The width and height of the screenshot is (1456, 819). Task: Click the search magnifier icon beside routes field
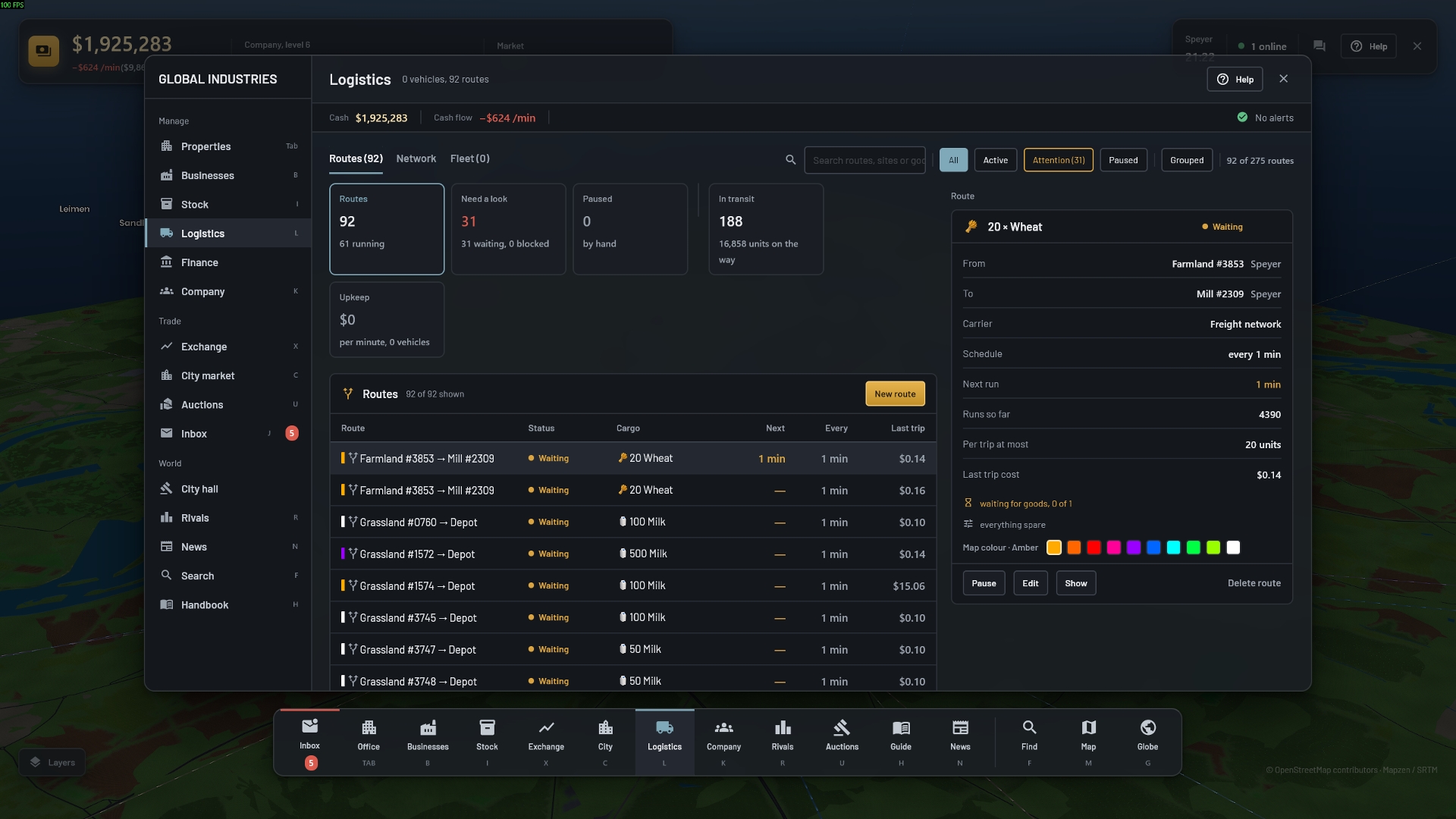coord(790,160)
